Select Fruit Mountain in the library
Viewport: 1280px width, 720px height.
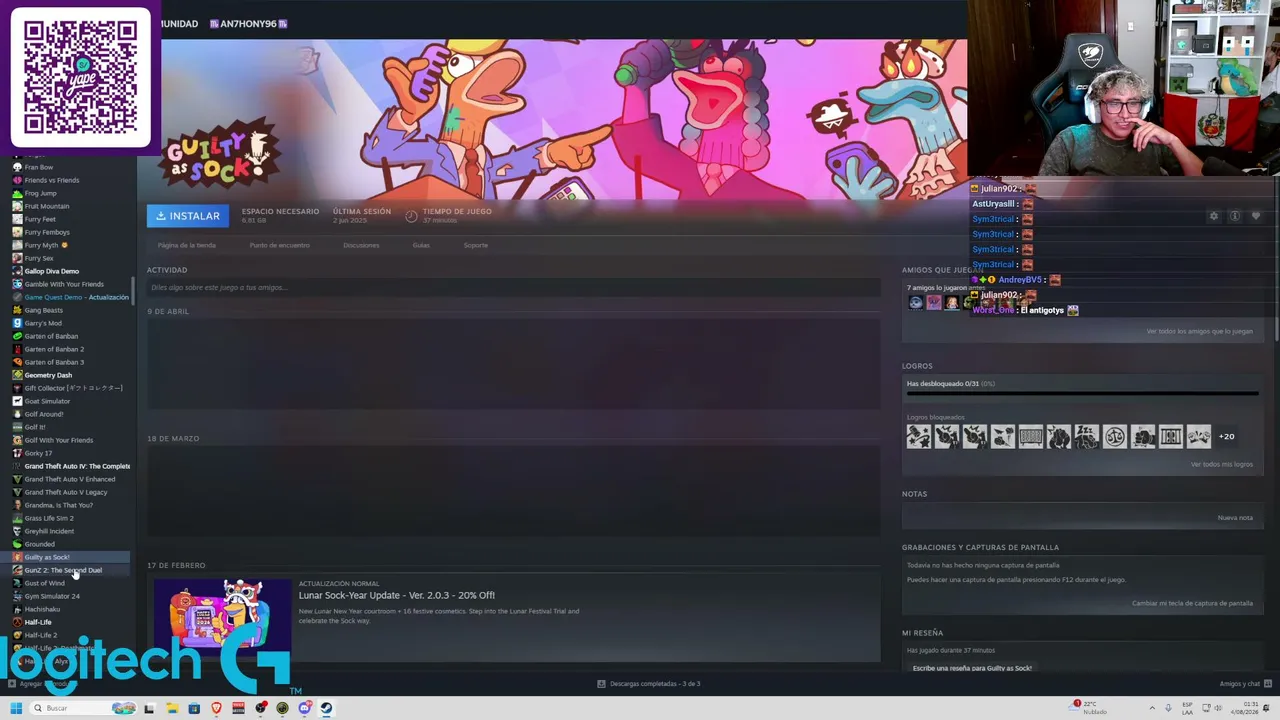pyautogui.click(x=47, y=206)
